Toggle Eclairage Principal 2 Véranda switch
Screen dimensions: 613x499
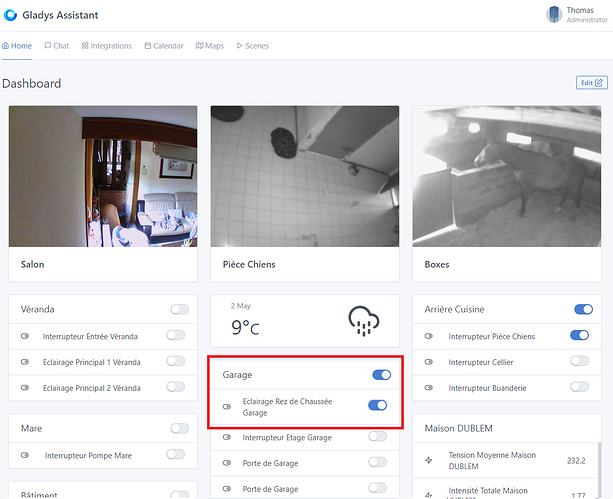[176, 387]
